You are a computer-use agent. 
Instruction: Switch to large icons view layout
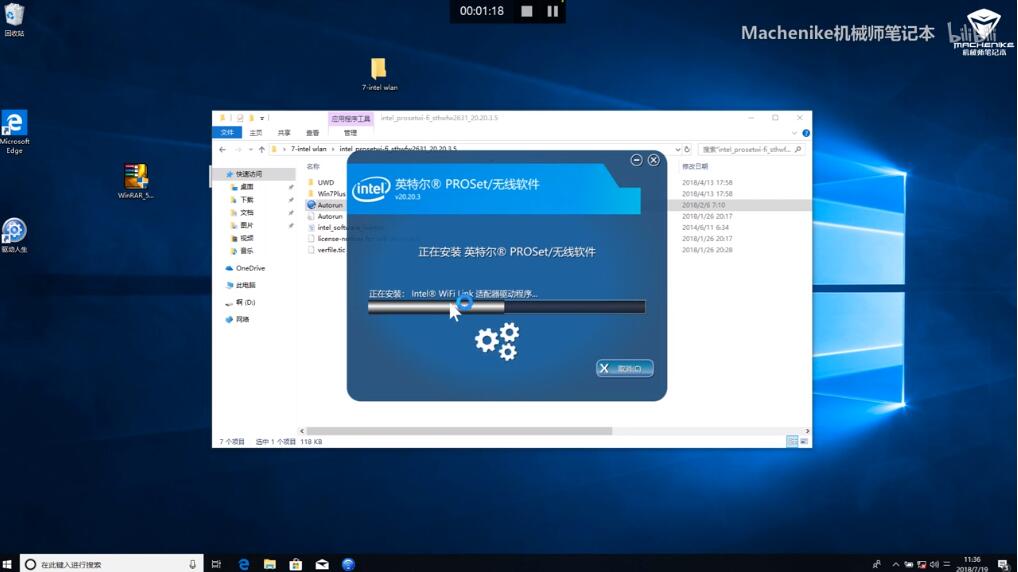pos(804,441)
